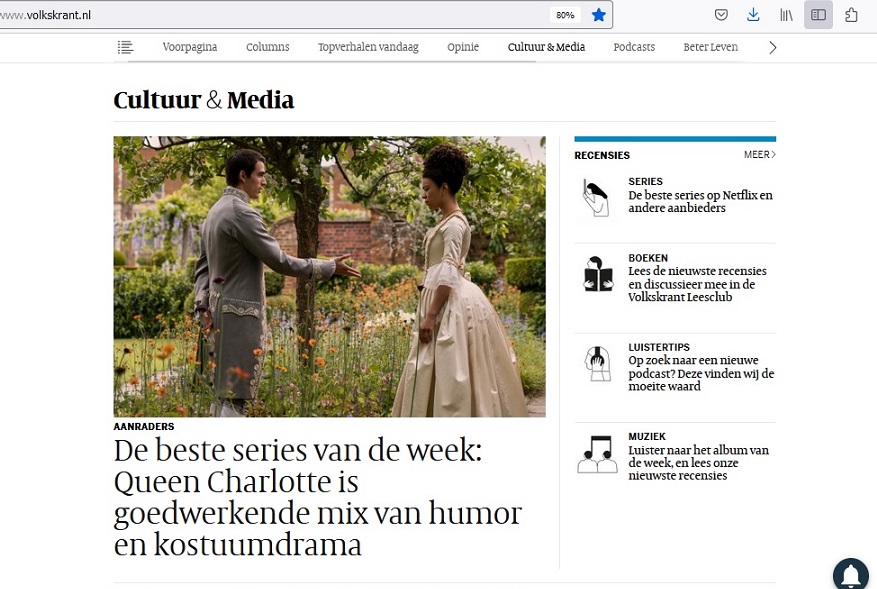Click the Luistertips headphones icon
The width and height of the screenshot is (877, 589).
597,364
